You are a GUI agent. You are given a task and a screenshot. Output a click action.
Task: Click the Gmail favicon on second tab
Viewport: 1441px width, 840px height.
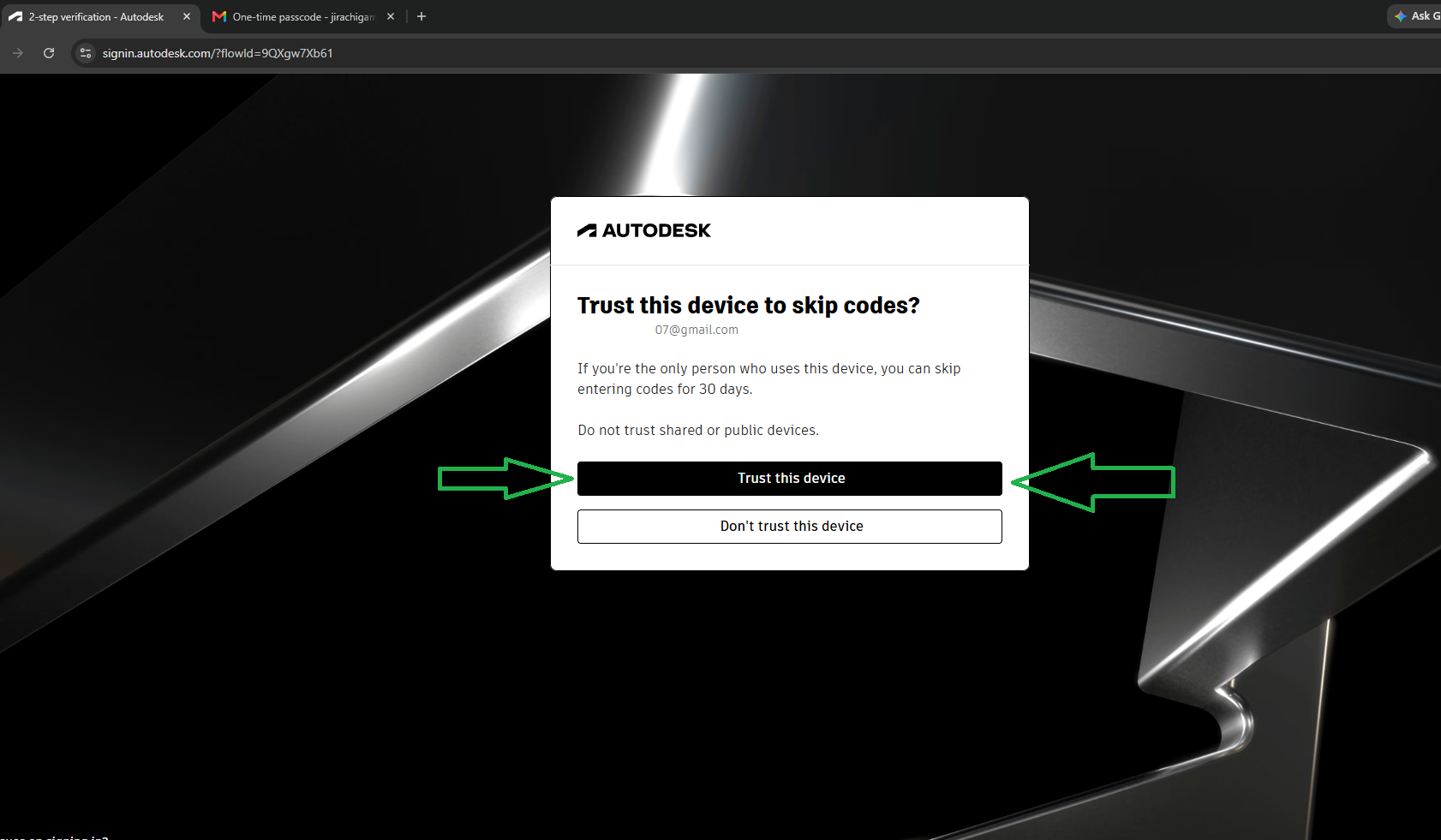[x=219, y=16]
